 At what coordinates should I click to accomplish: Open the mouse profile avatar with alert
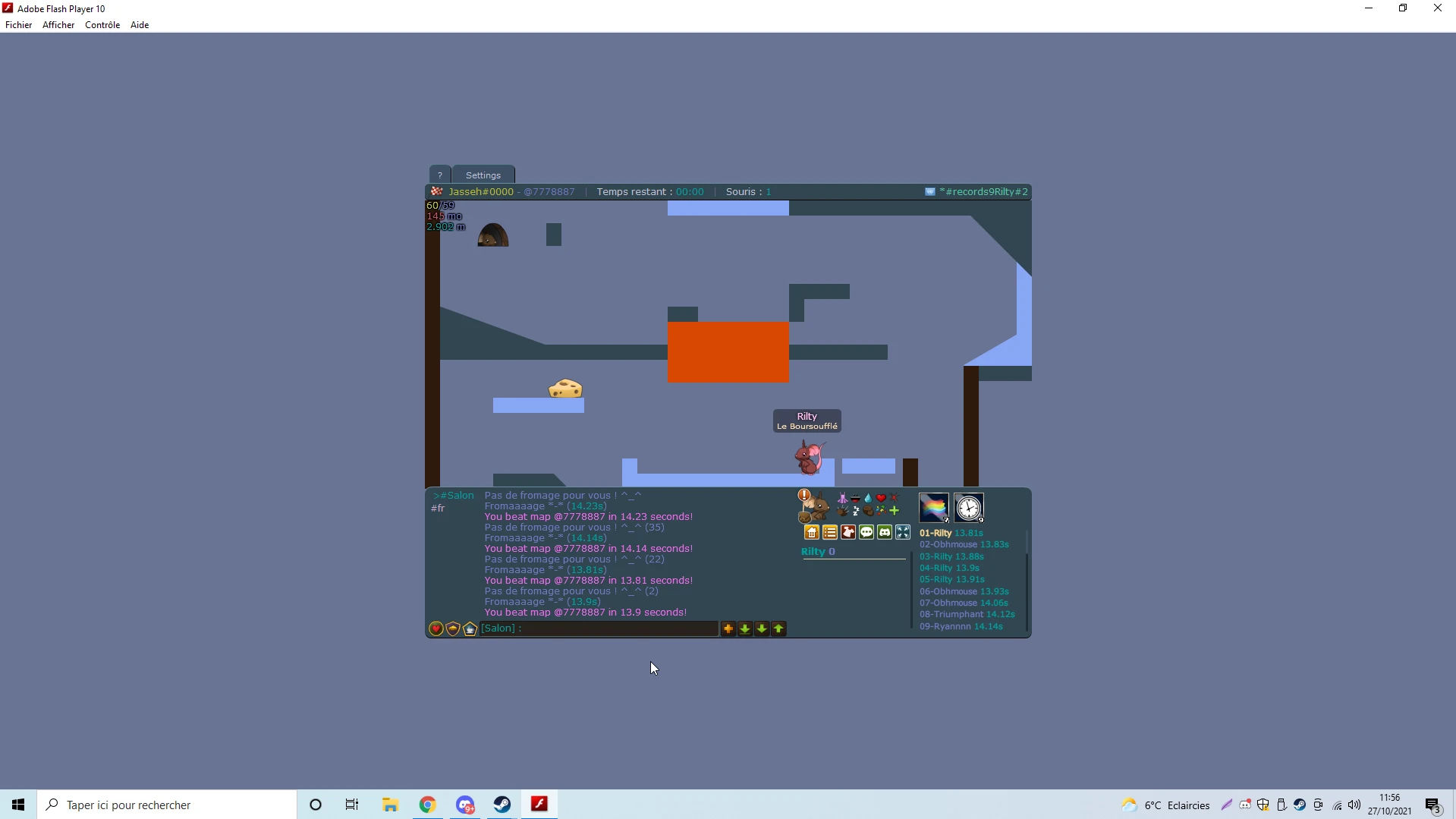click(x=813, y=506)
